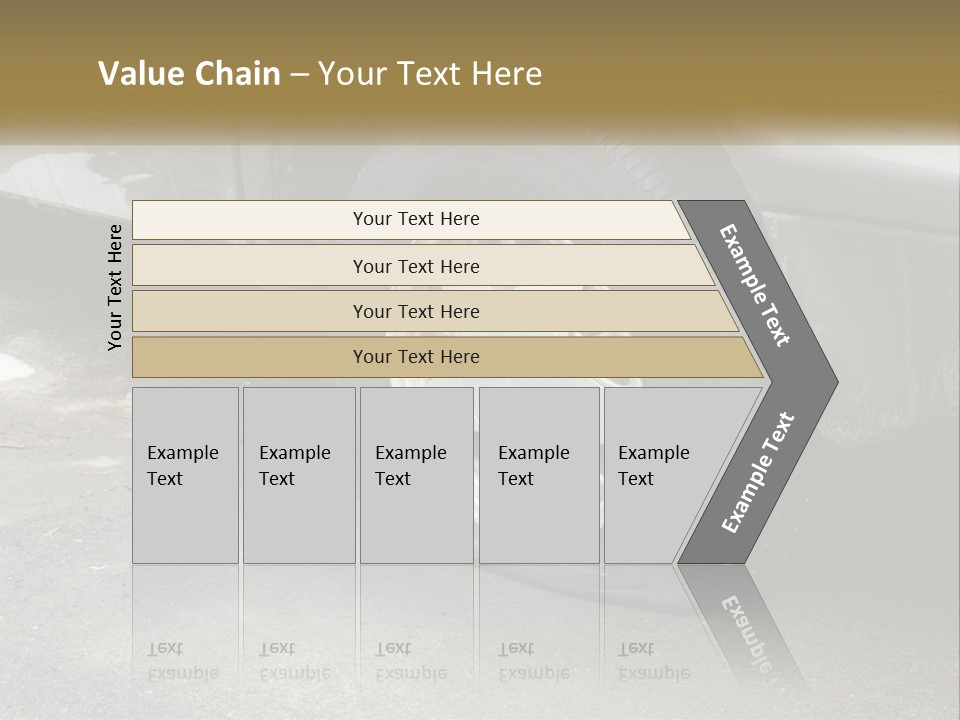Click the Value Chain slide title

pos(320,73)
